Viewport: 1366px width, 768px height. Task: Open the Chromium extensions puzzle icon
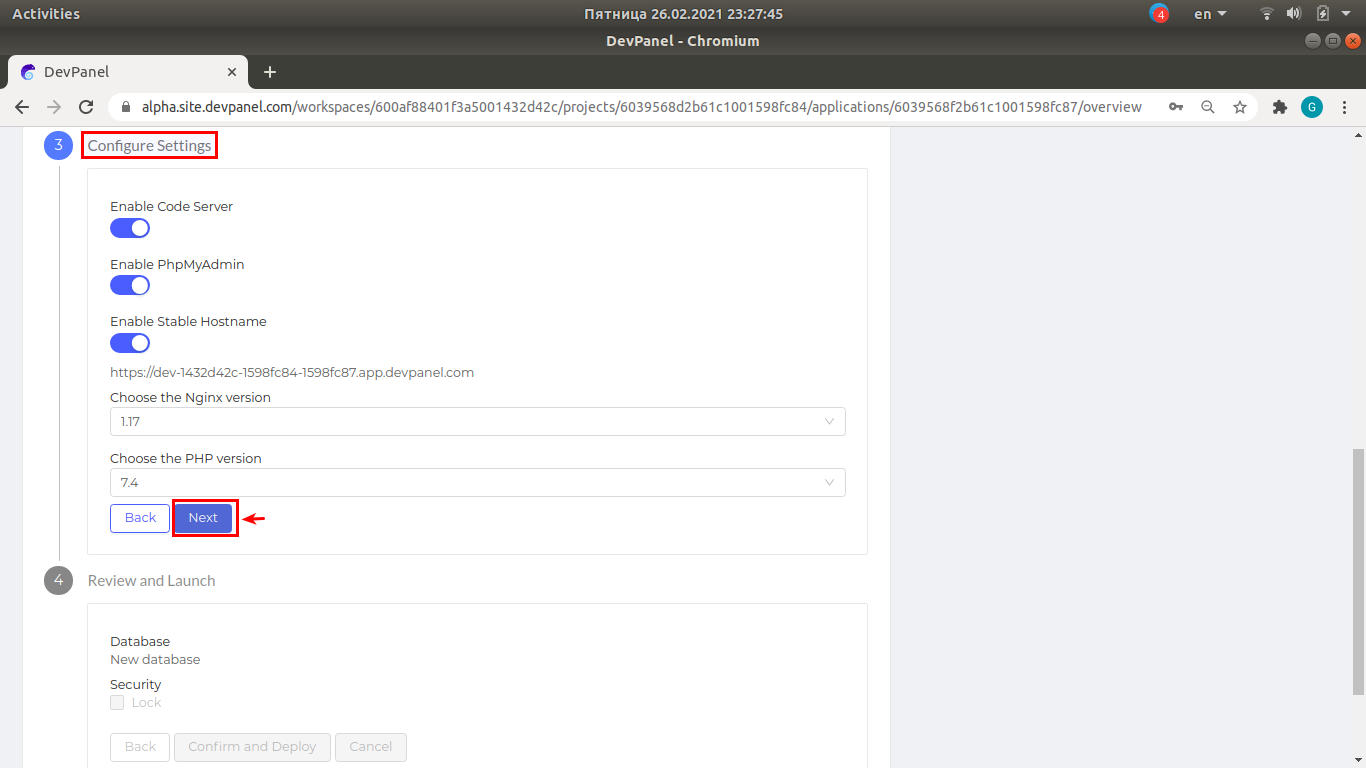[x=1280, y=106]
